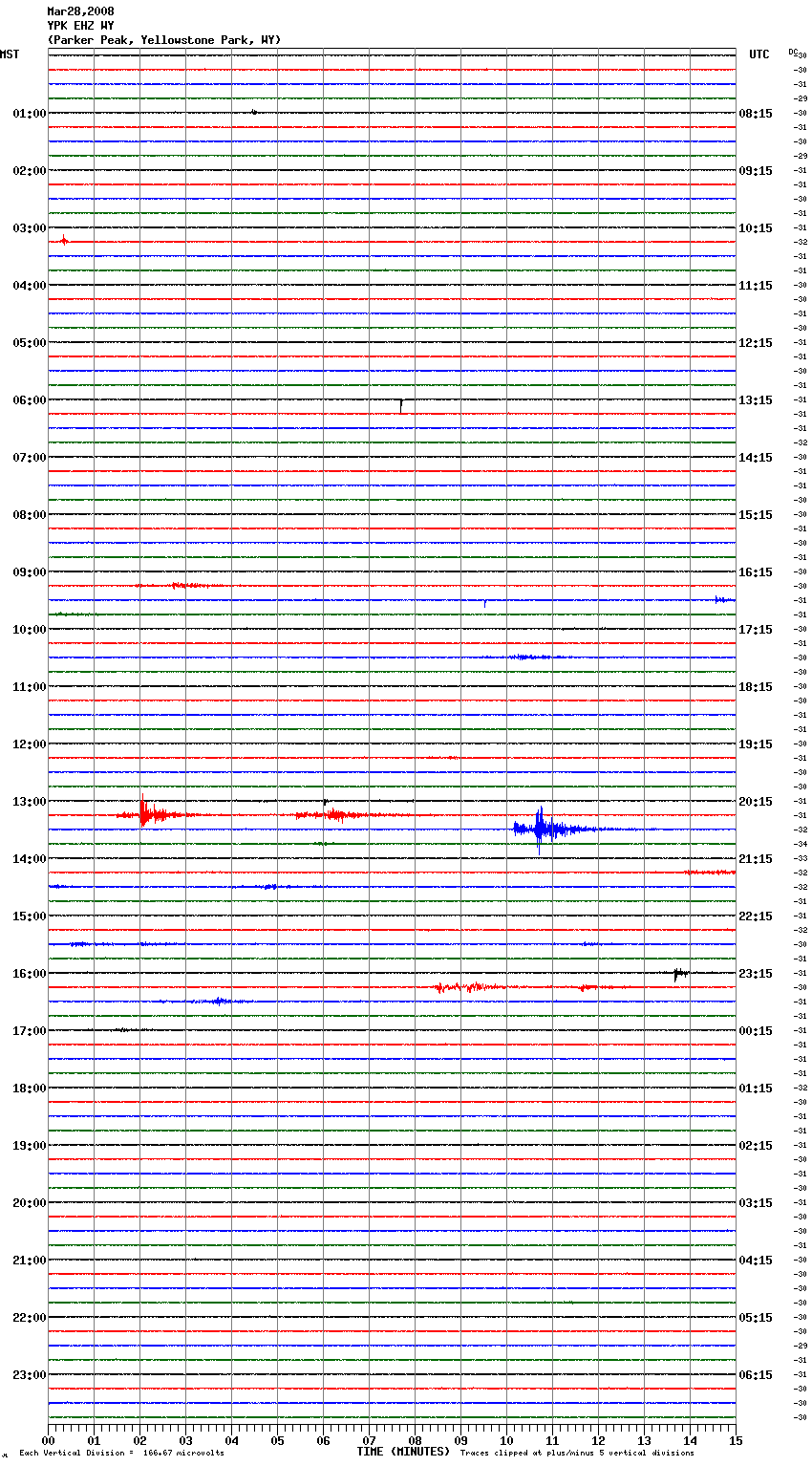Click "Each Vertical Division = 166.67 microvolts" note

point(121,1454)
